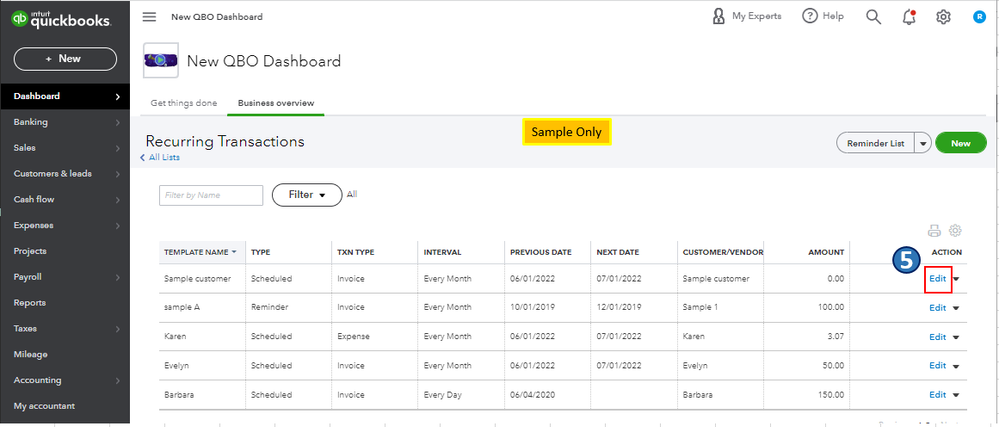Sort by Template Name column header
The width and height of the screenshot is (999, 427).
tap(201, 252)
